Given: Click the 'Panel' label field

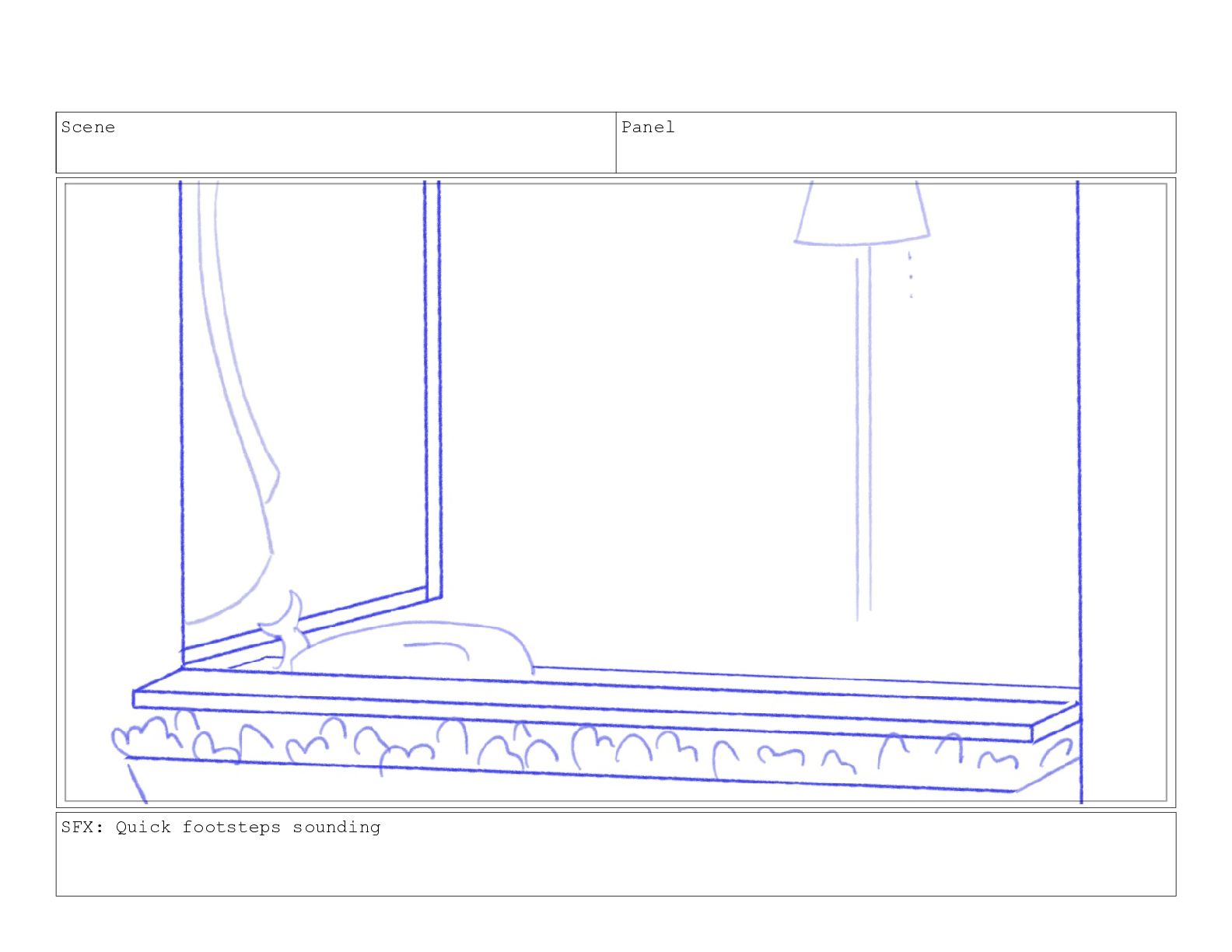Looking at the screenshot, I should click(x=896, y=142).
